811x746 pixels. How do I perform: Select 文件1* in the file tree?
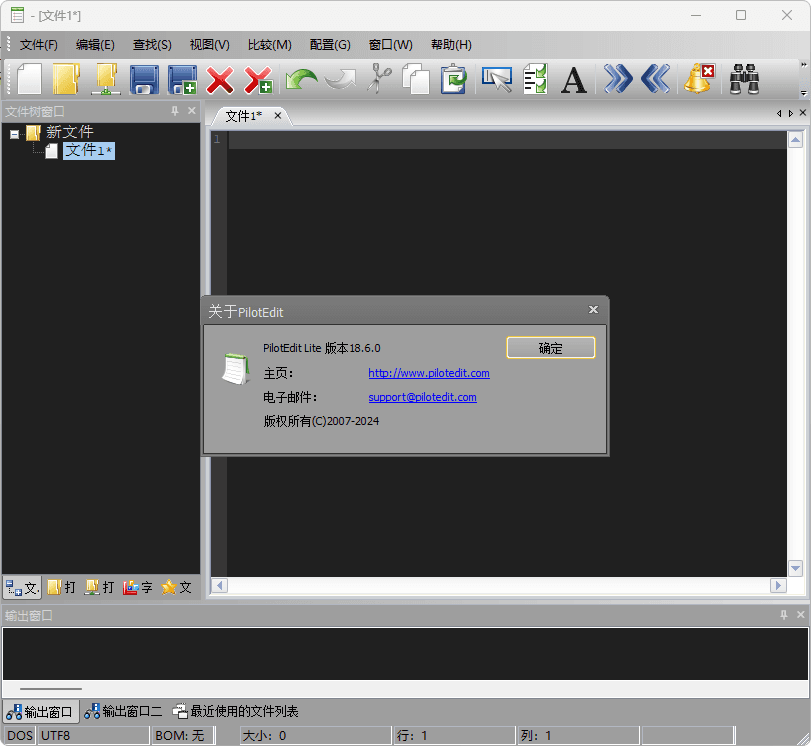click(89, 151)
